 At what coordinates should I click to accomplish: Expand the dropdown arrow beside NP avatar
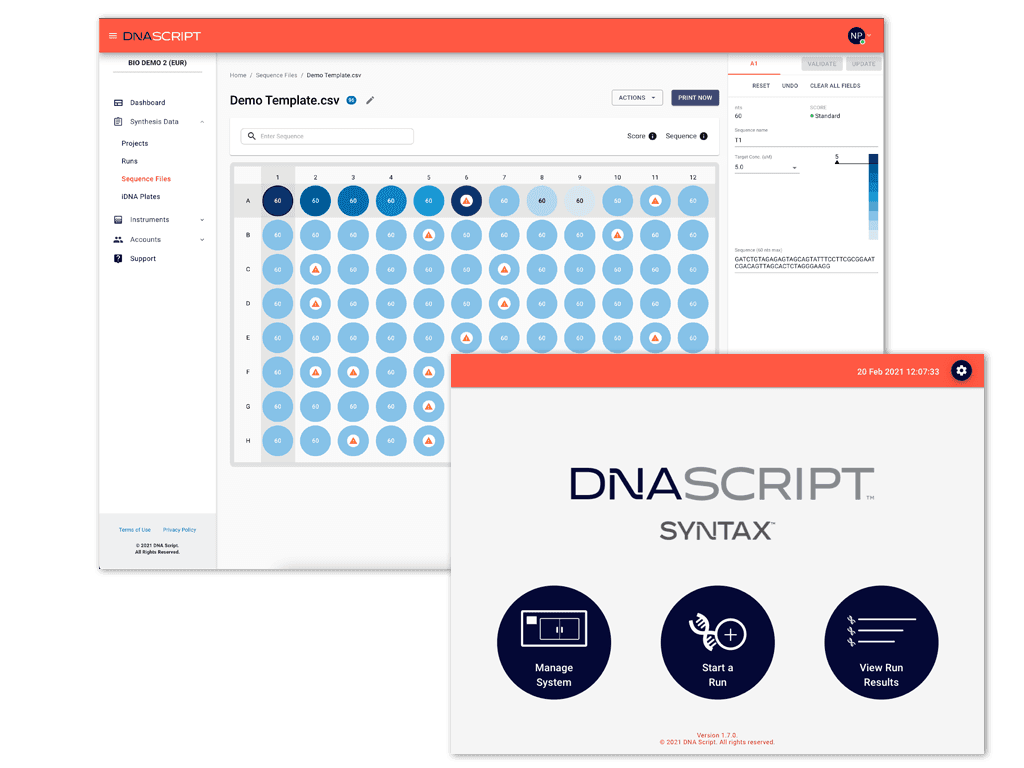pyautogui.click(x=870, y=36)
